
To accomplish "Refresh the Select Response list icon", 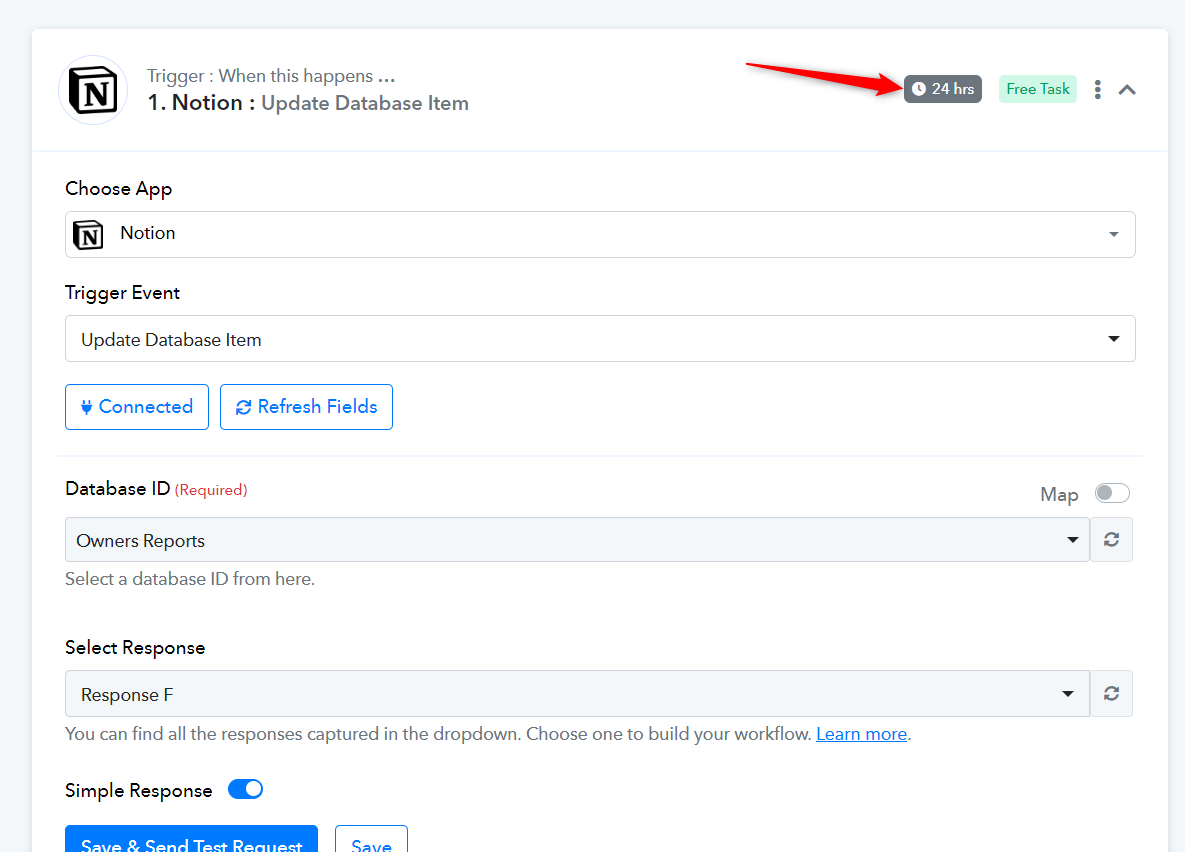I will coord(1111,693).
